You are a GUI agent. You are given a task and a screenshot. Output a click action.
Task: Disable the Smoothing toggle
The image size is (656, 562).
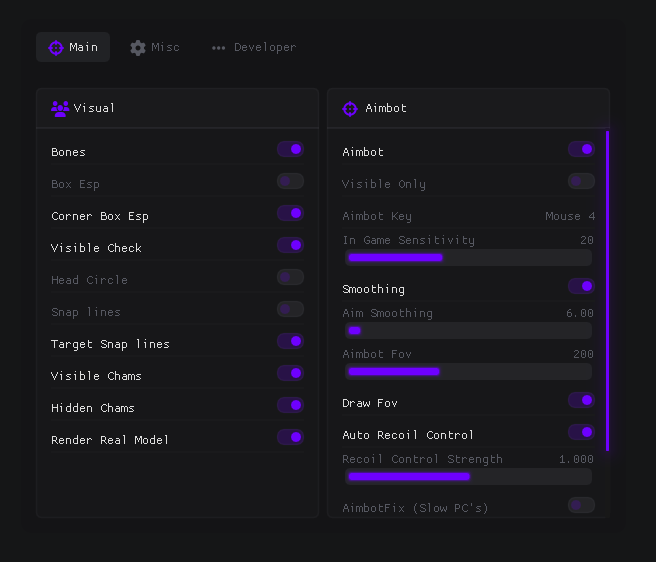582,286
